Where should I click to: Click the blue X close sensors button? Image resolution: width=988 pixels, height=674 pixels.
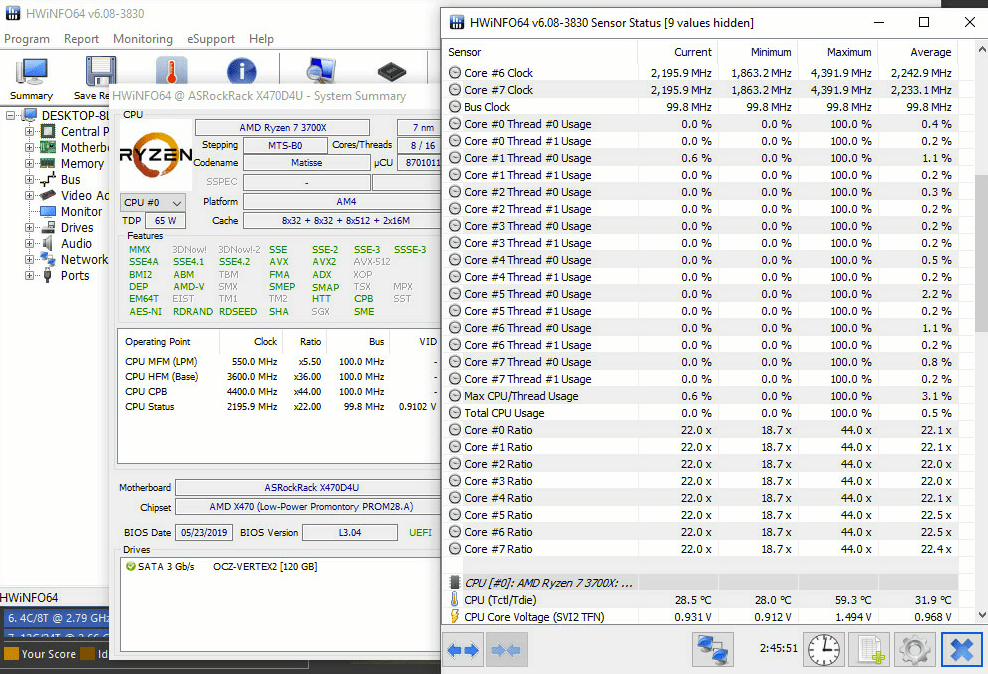pos(962,649)
